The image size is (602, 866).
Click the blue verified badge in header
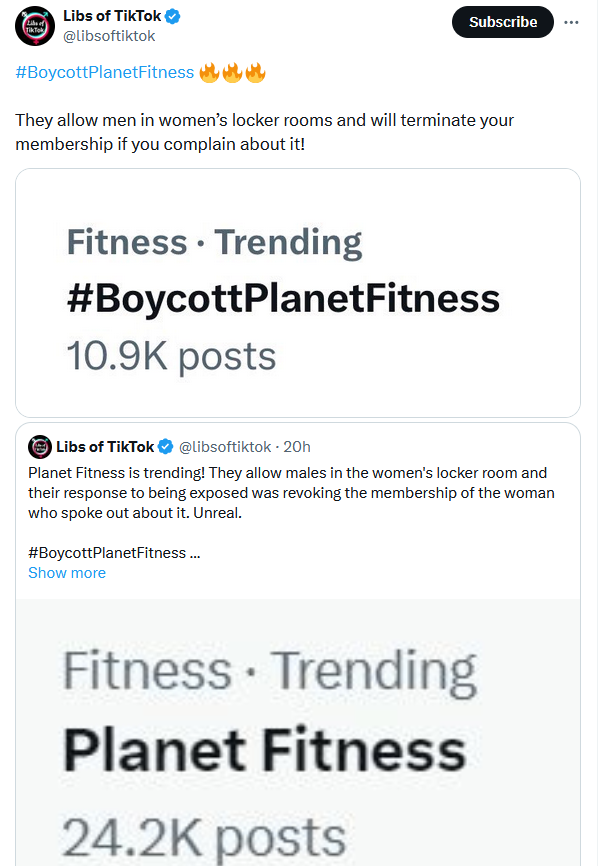click(173, 17)
